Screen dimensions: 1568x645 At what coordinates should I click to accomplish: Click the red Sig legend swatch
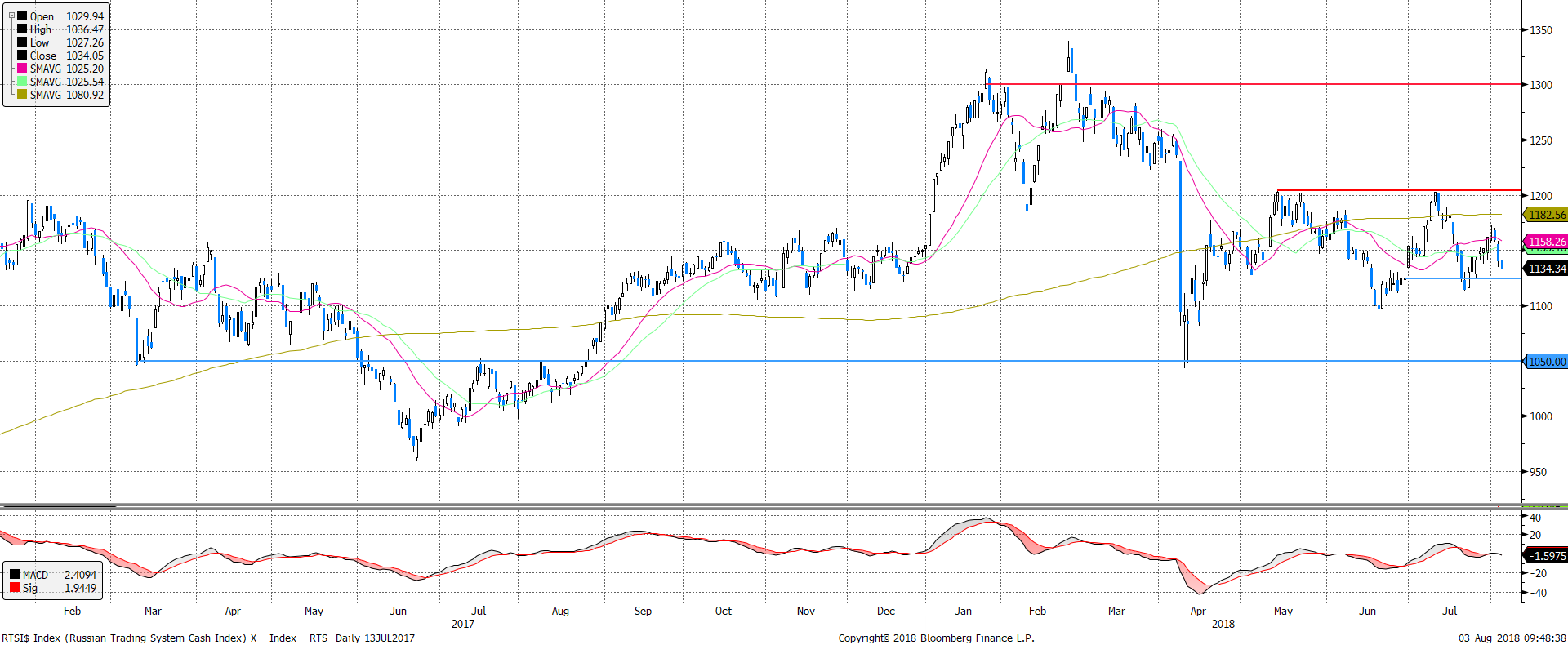15,588
